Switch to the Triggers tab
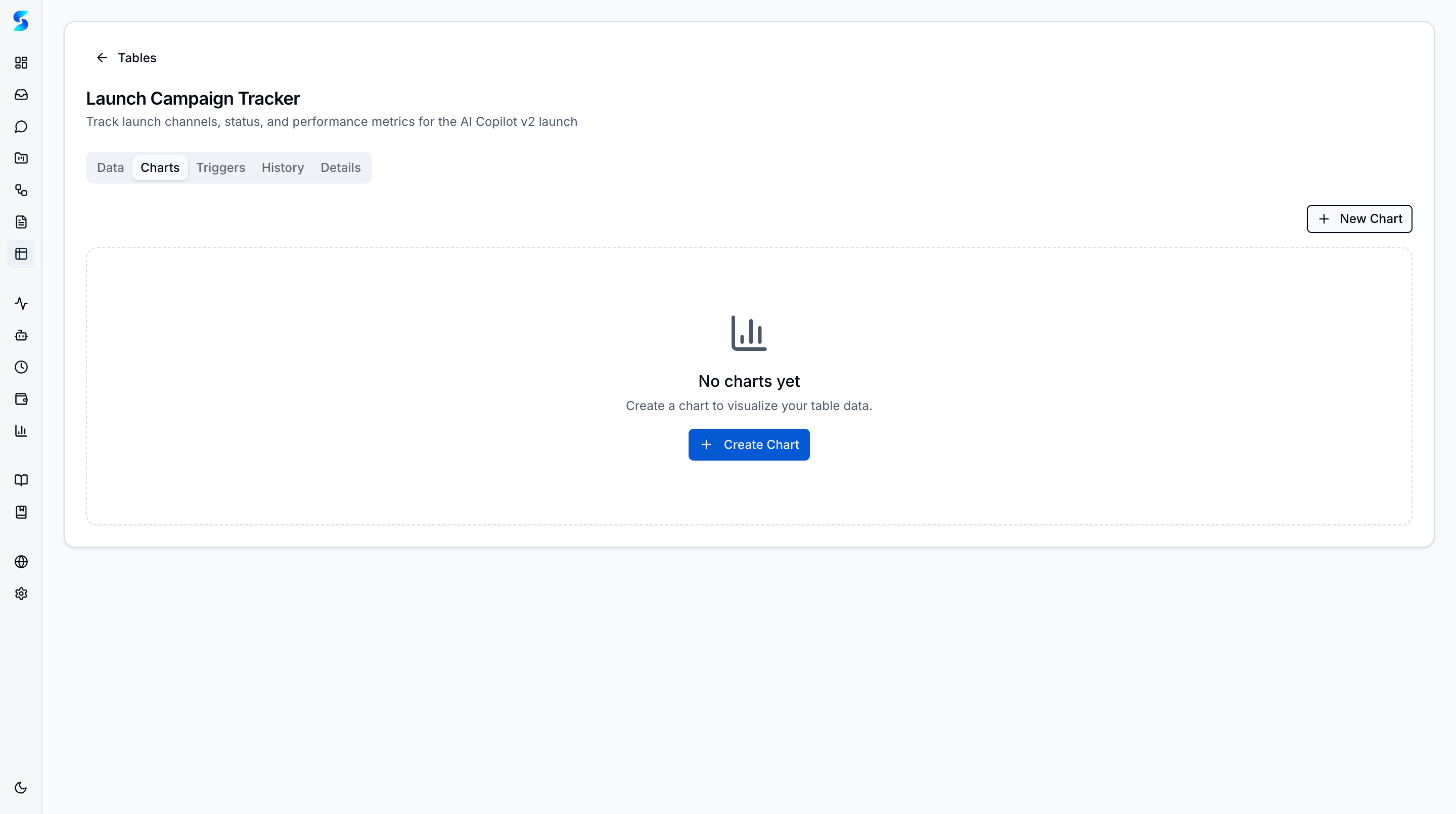The height and width of the screenshot is (814, 1456). 220,168
